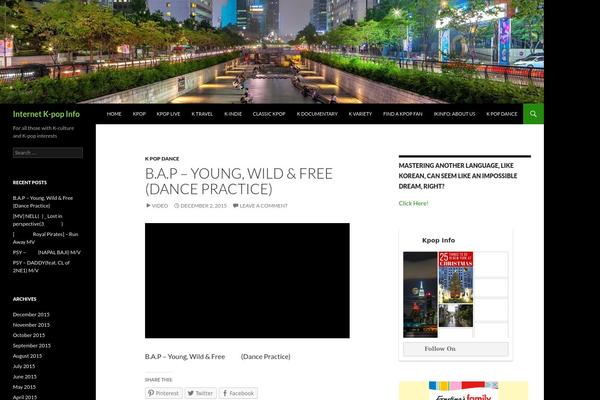Share the post on Twitter
Image resolution: width=600 pixels, height=400 pixels.
[201, 393]
